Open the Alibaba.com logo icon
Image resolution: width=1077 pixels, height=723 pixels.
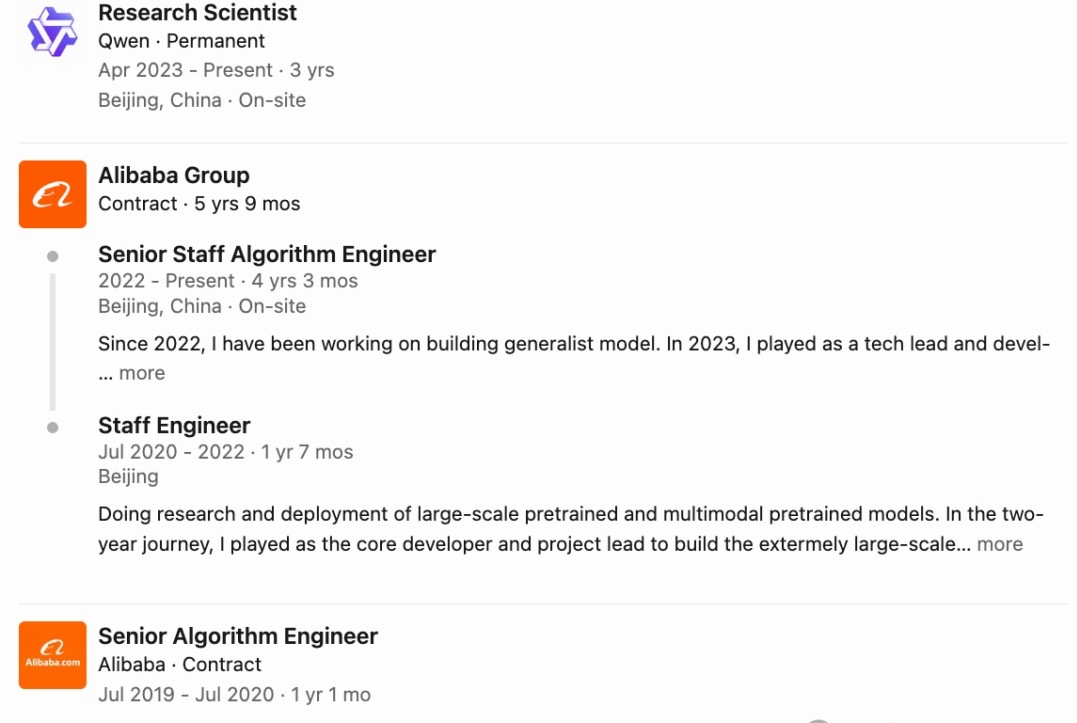coord(52,655)
